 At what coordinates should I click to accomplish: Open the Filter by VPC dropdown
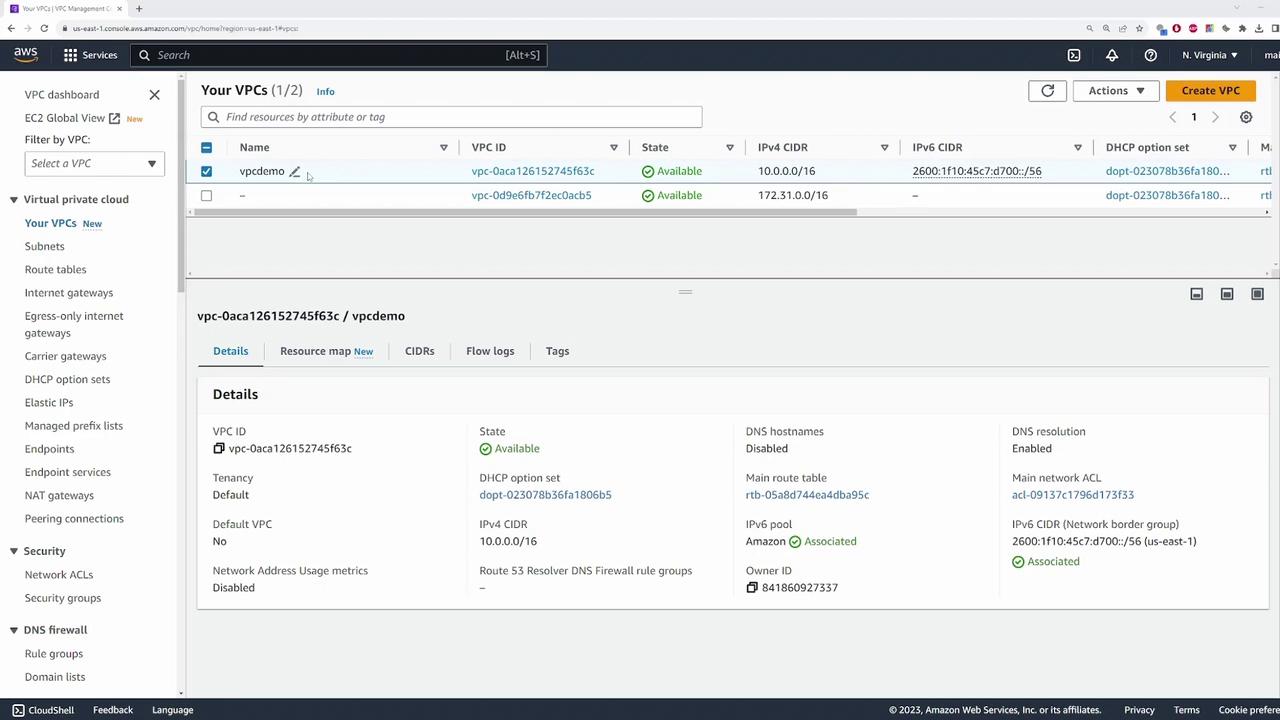tap(93, 164)
